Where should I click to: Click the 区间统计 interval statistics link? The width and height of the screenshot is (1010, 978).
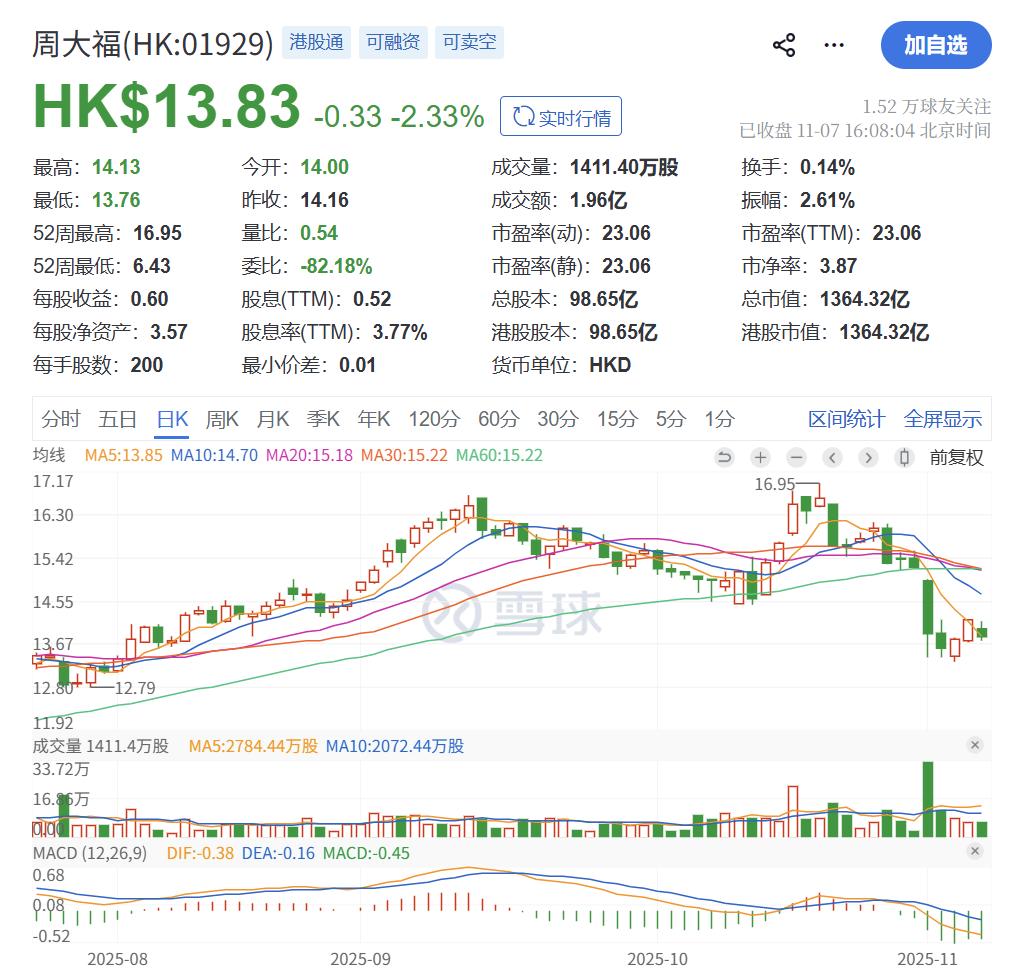[x=846, y=420]
